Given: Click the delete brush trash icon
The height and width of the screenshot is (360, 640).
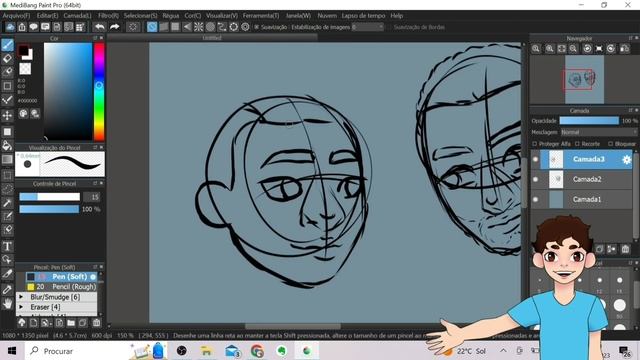Looking at the screenshot, I should (96, 323).
